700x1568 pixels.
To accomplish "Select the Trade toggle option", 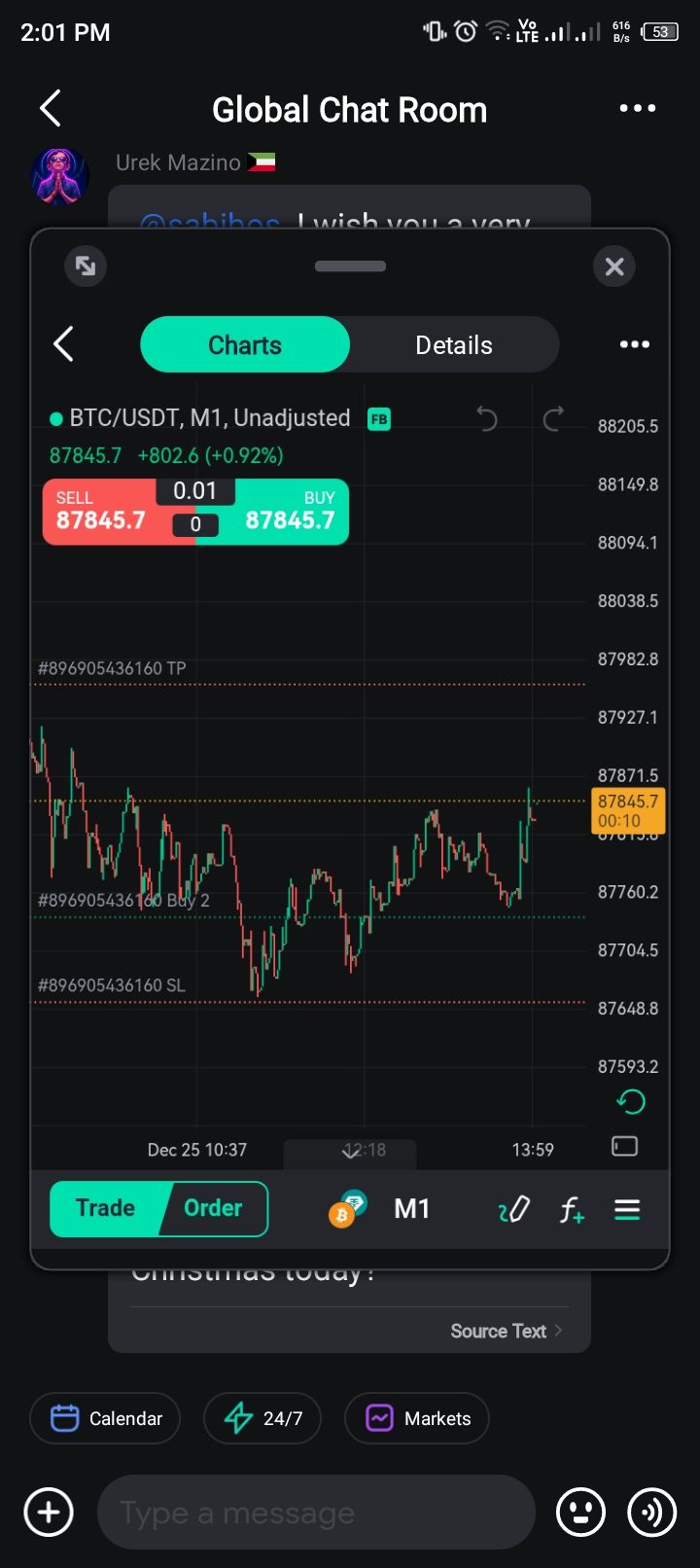I will (106, 1208).
